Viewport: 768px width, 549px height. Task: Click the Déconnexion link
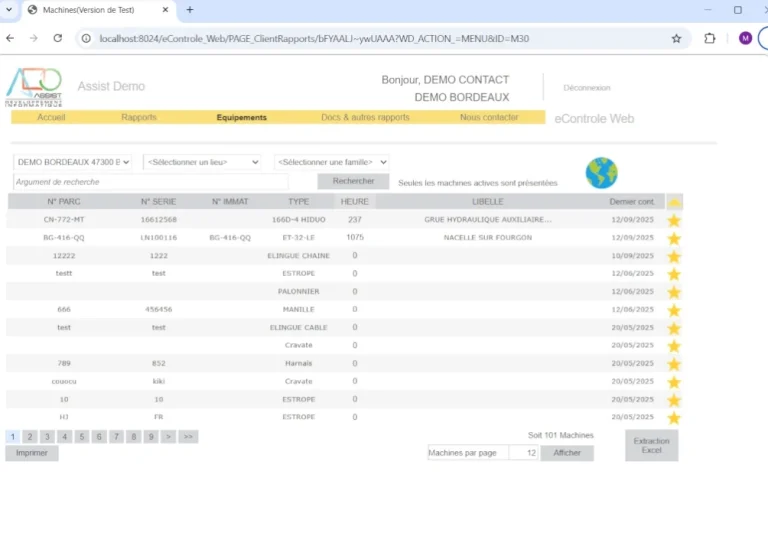tap(586, 88)
